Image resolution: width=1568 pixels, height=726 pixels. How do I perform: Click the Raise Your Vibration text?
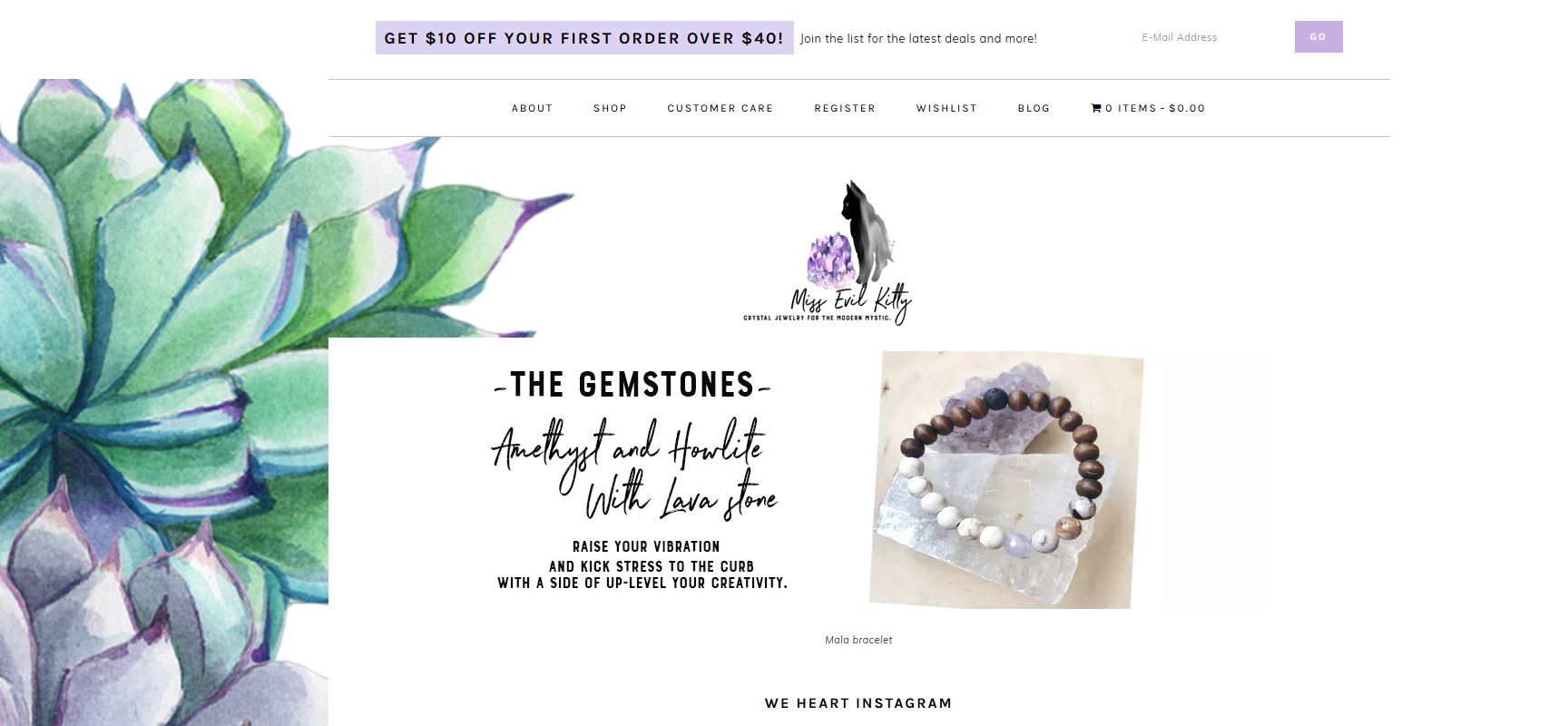(x=646, y=546)
